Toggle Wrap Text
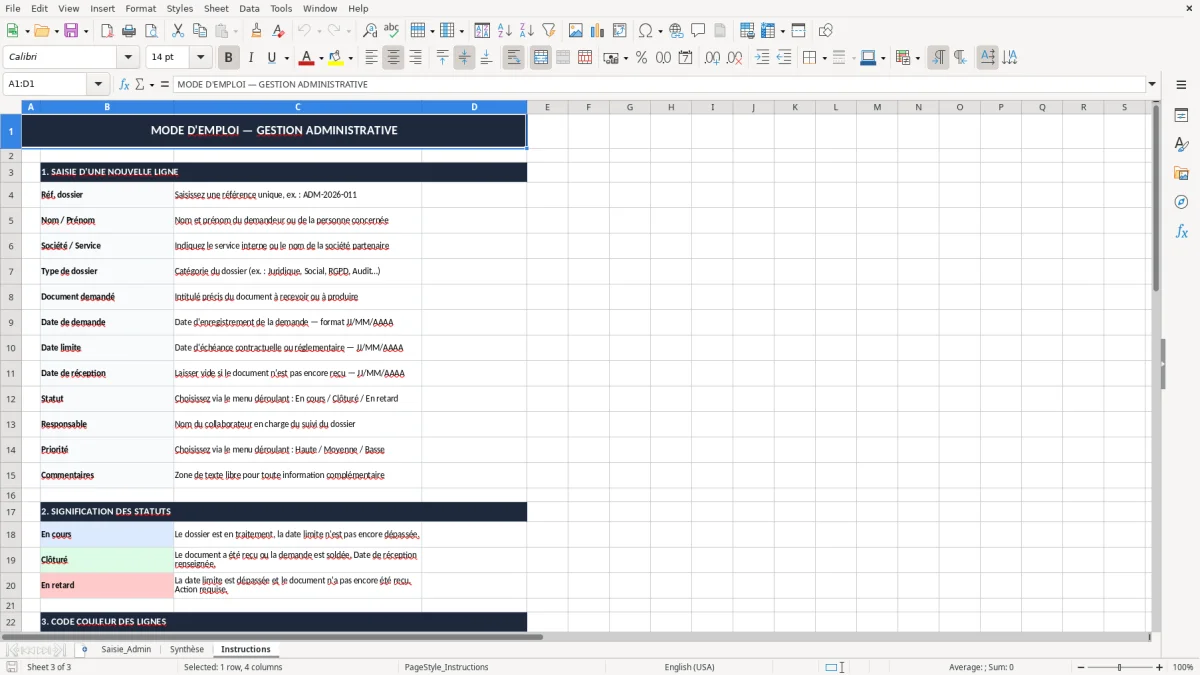Image resolution: width=1200 pixels, height=675 pixels. [x=513, y=58]
